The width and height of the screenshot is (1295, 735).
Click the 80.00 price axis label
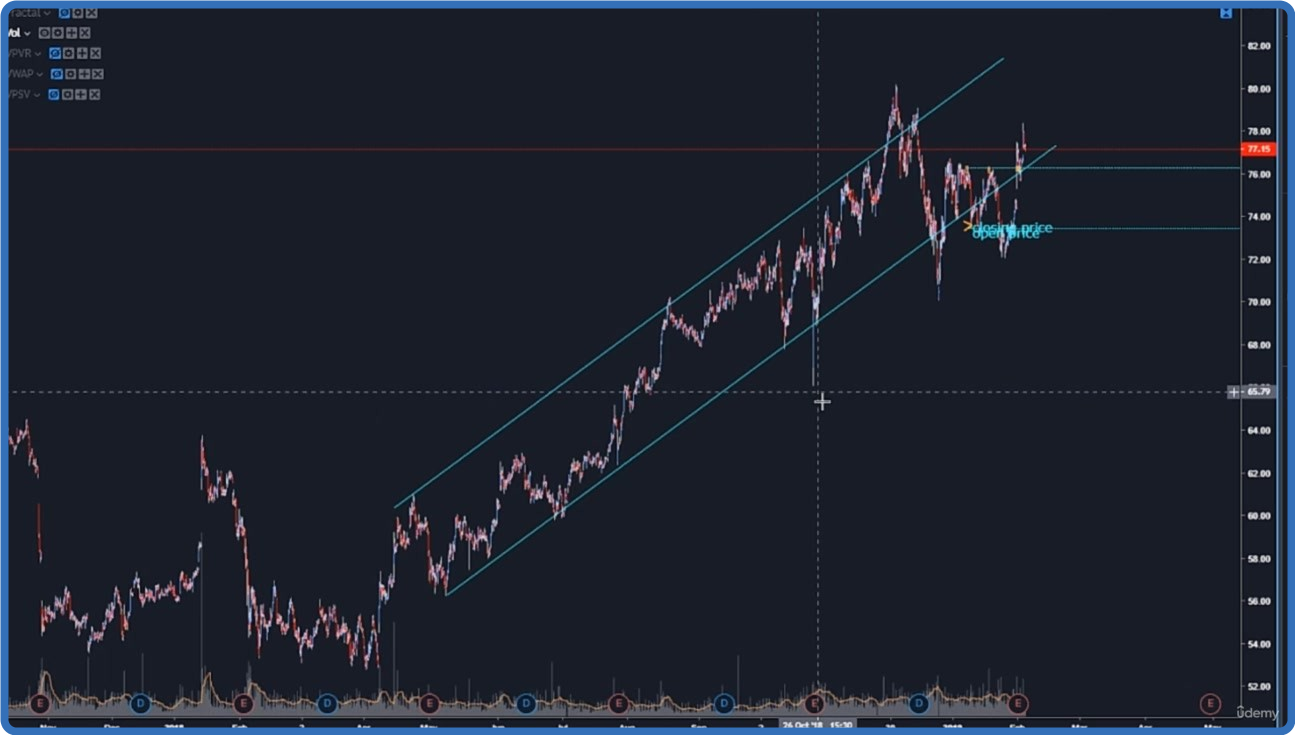[x=1258, y=89]
